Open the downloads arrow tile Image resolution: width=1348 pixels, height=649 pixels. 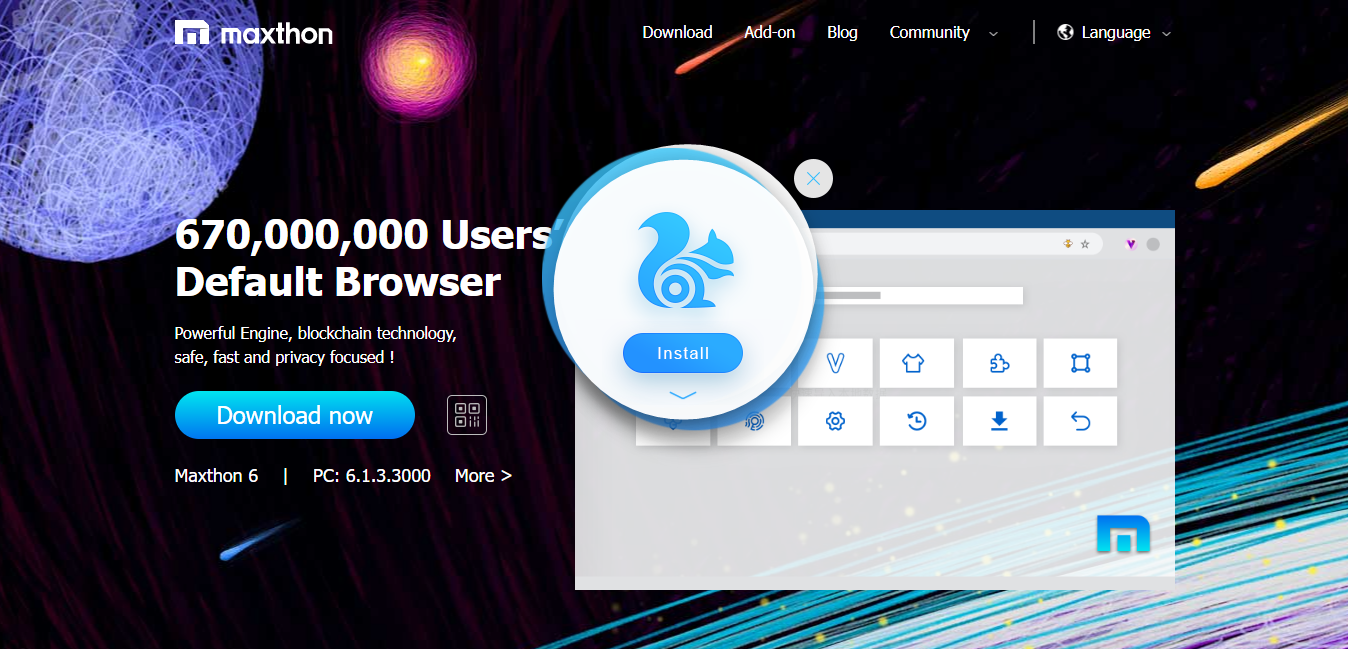pyautogui.click(x=999, y=421)
